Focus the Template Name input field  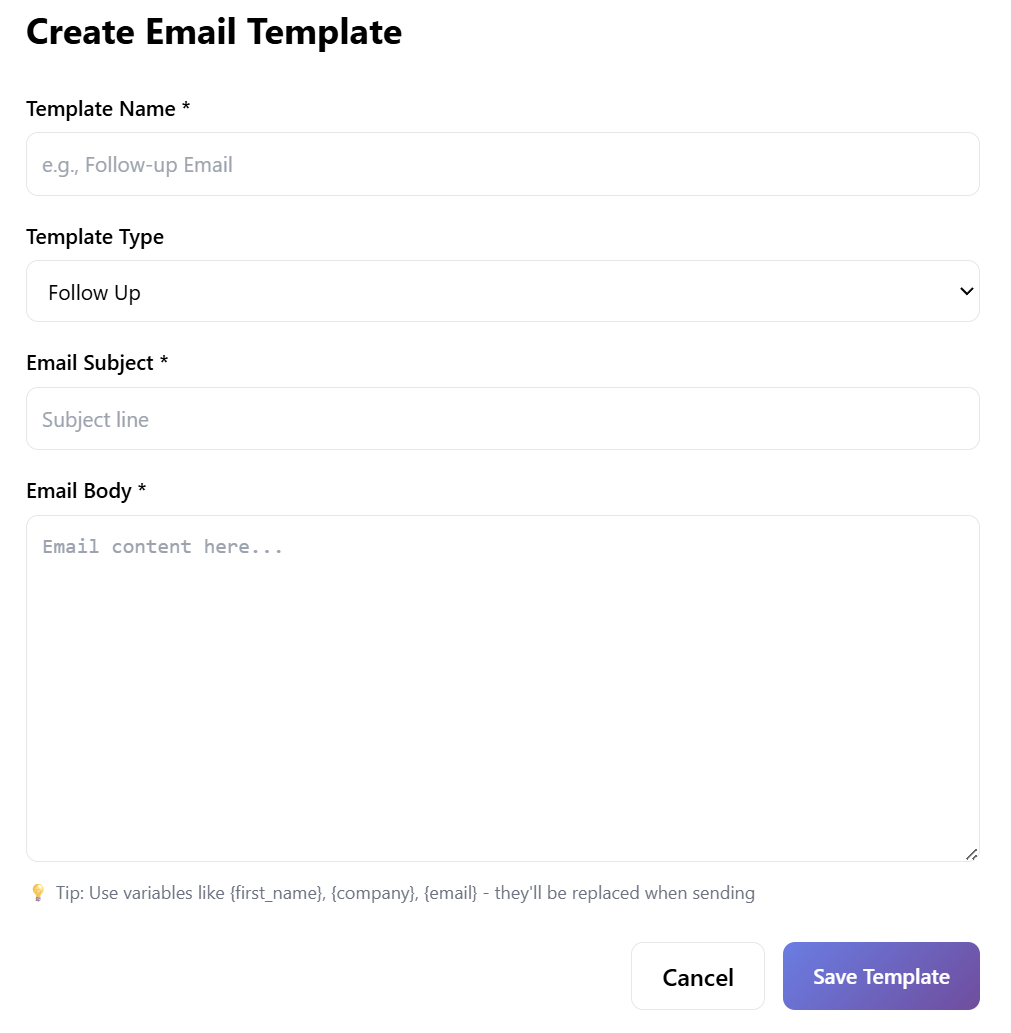pyautogui.click(x=502, y=165)
